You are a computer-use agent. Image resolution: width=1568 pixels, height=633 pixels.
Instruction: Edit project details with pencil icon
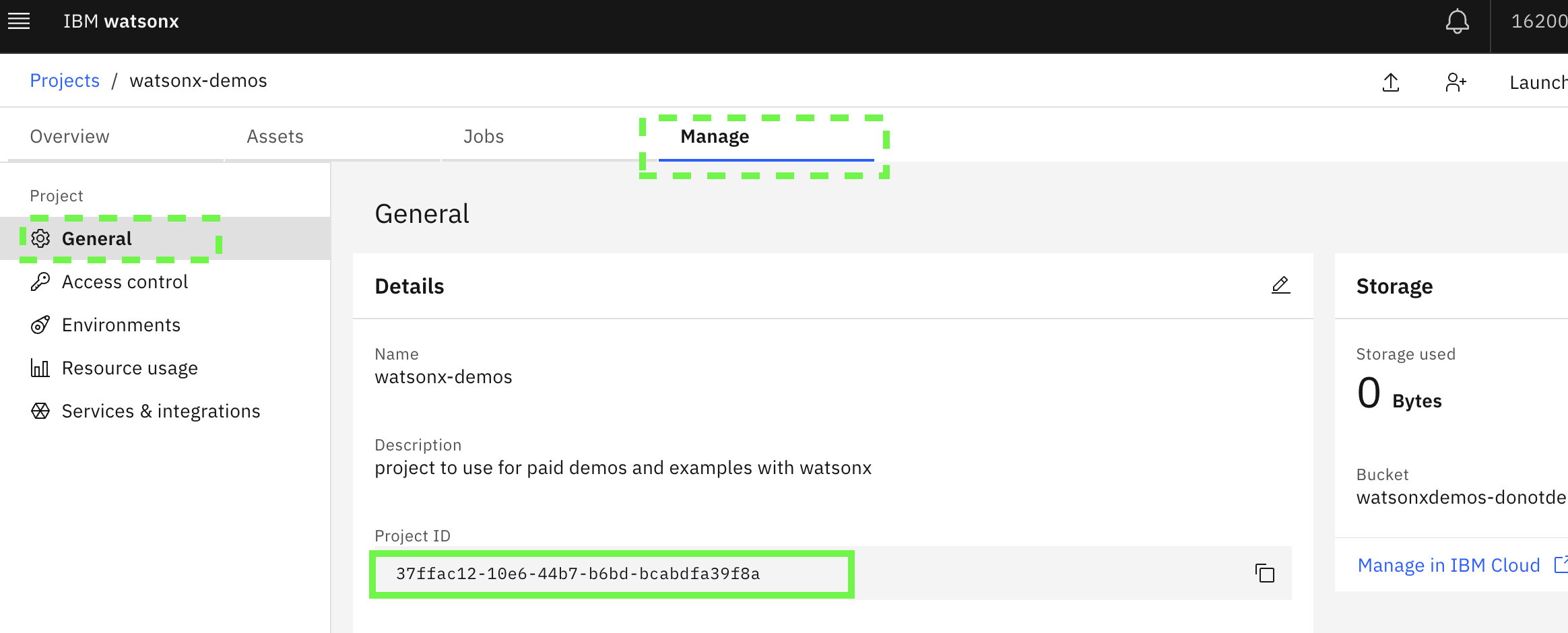pyautogui.click(x=1280, y=285)
